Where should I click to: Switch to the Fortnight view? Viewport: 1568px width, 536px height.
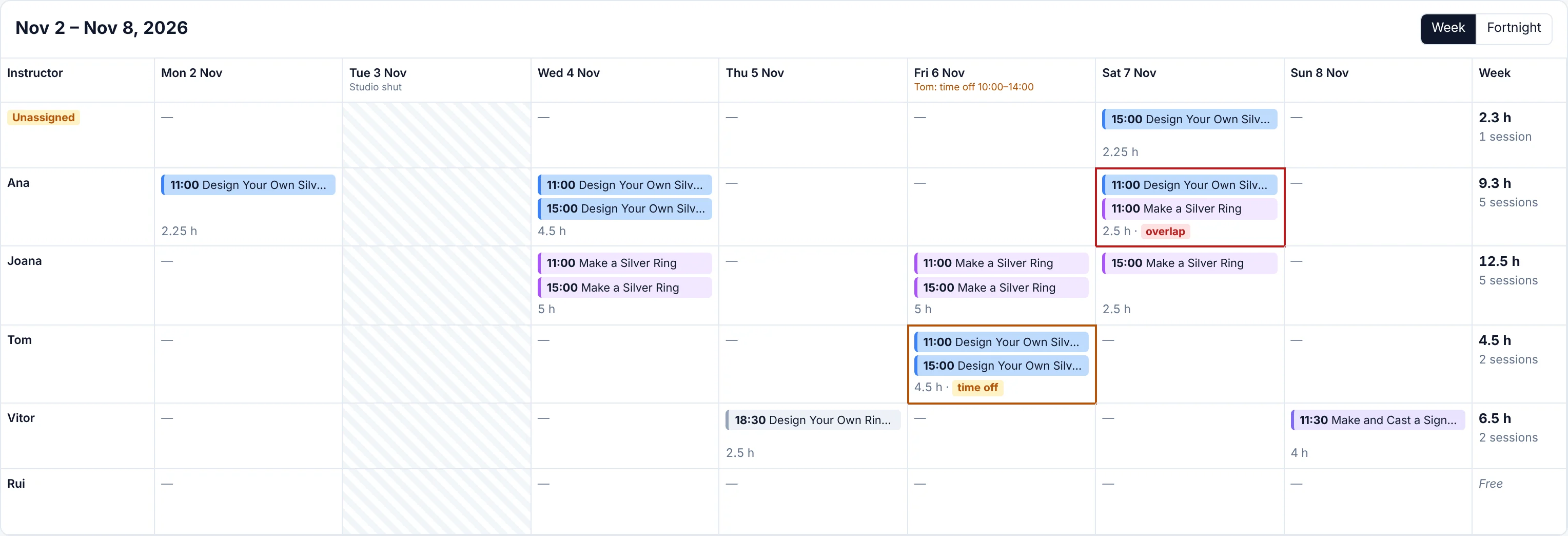pyautogui.click(x=1513, y=28)
